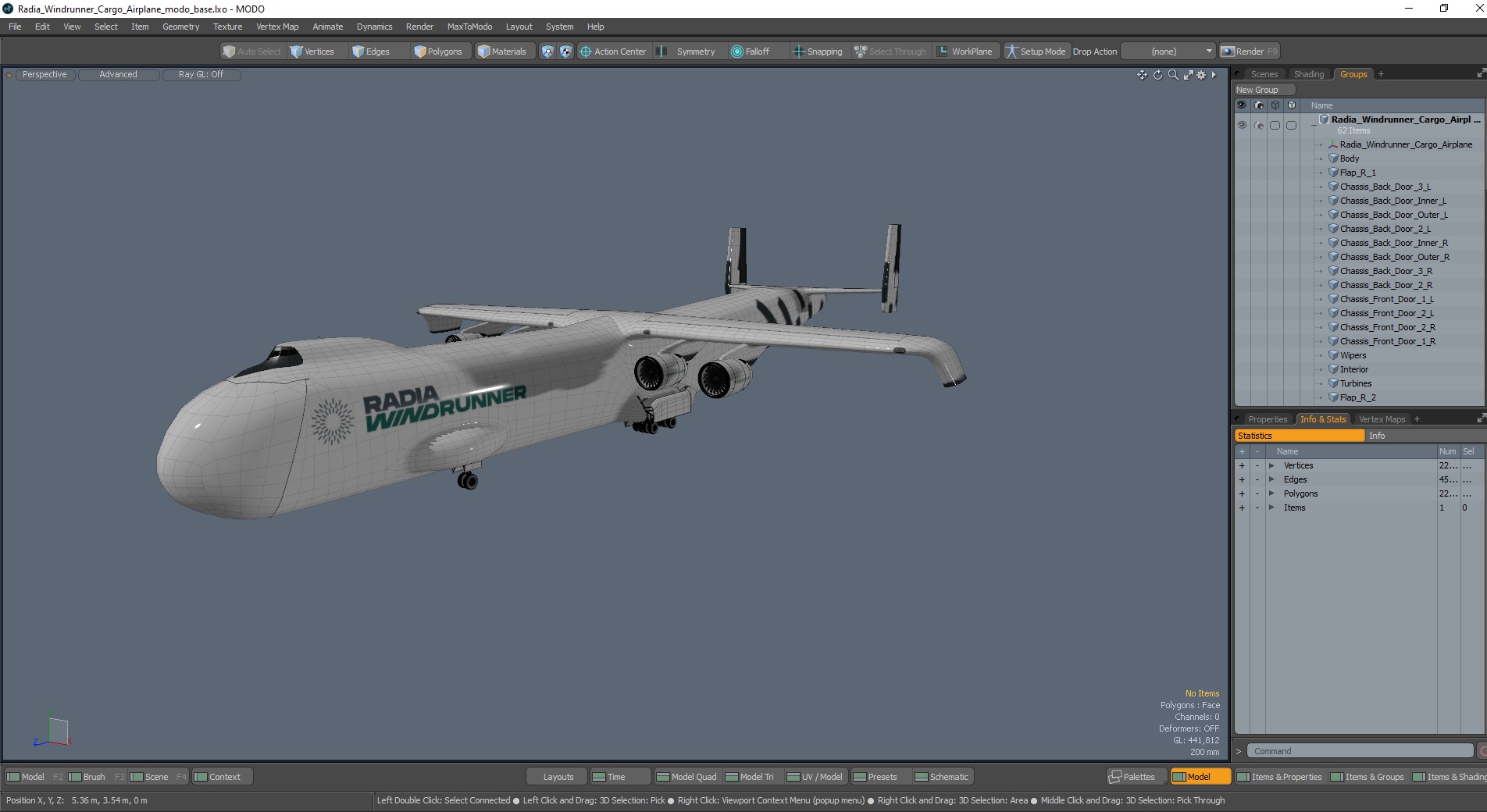
Task: Click the render camera column header icon
Action: (1259, 105)
